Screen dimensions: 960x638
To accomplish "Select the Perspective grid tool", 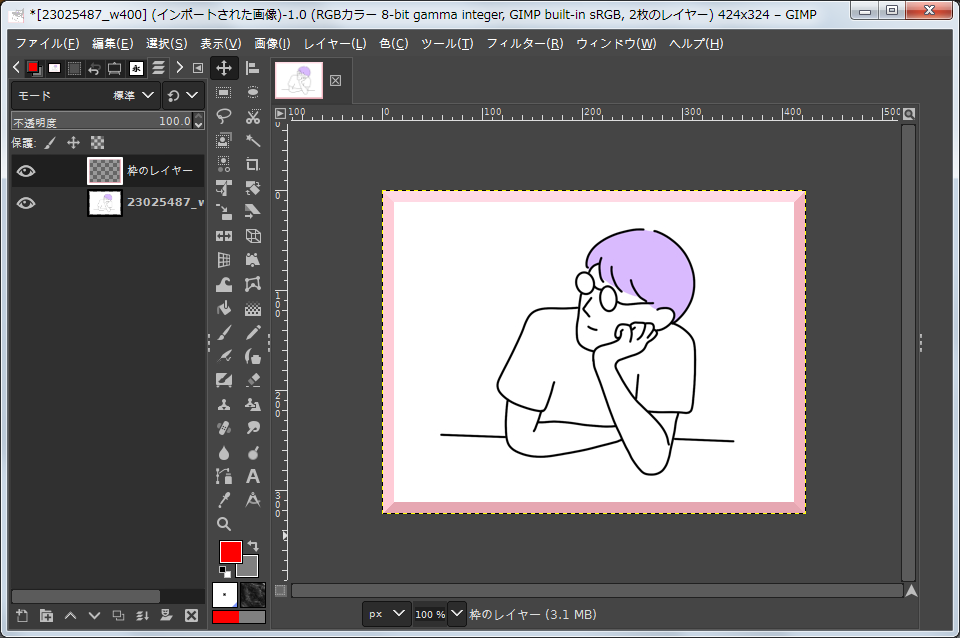I will point(224,260).
